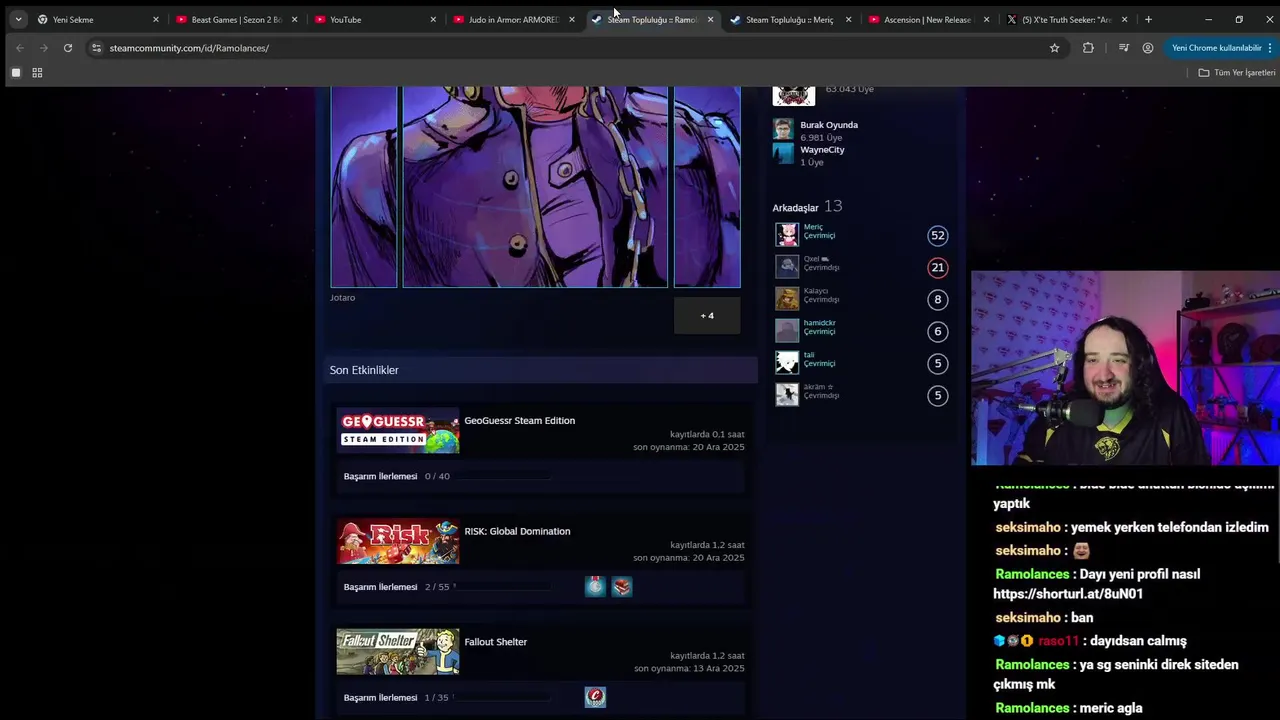Screen dimensions: 1280x720
Task: Click the browser back arrow
Action: tap(19, 48)
